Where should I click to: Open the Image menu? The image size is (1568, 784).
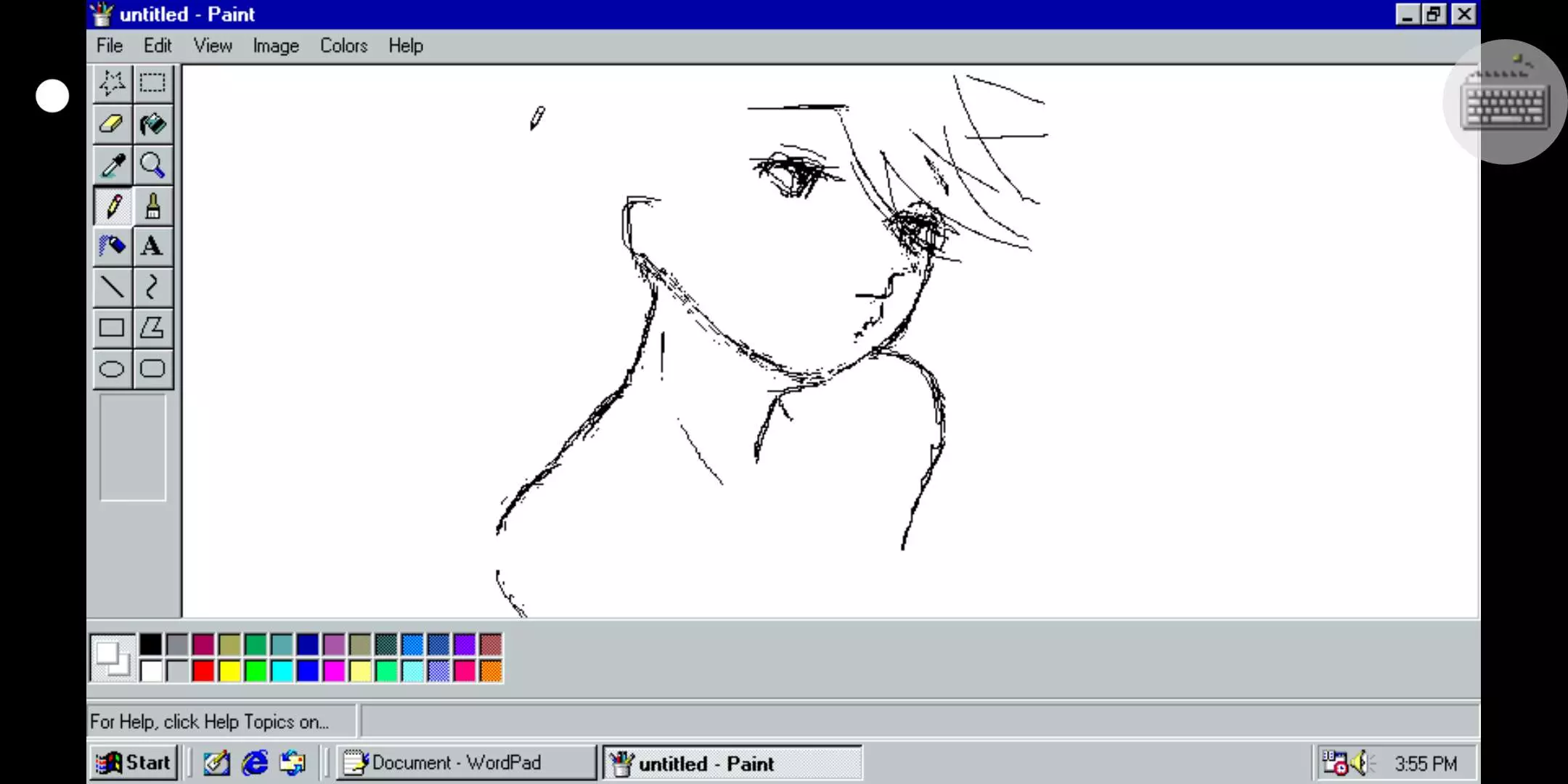275,46
